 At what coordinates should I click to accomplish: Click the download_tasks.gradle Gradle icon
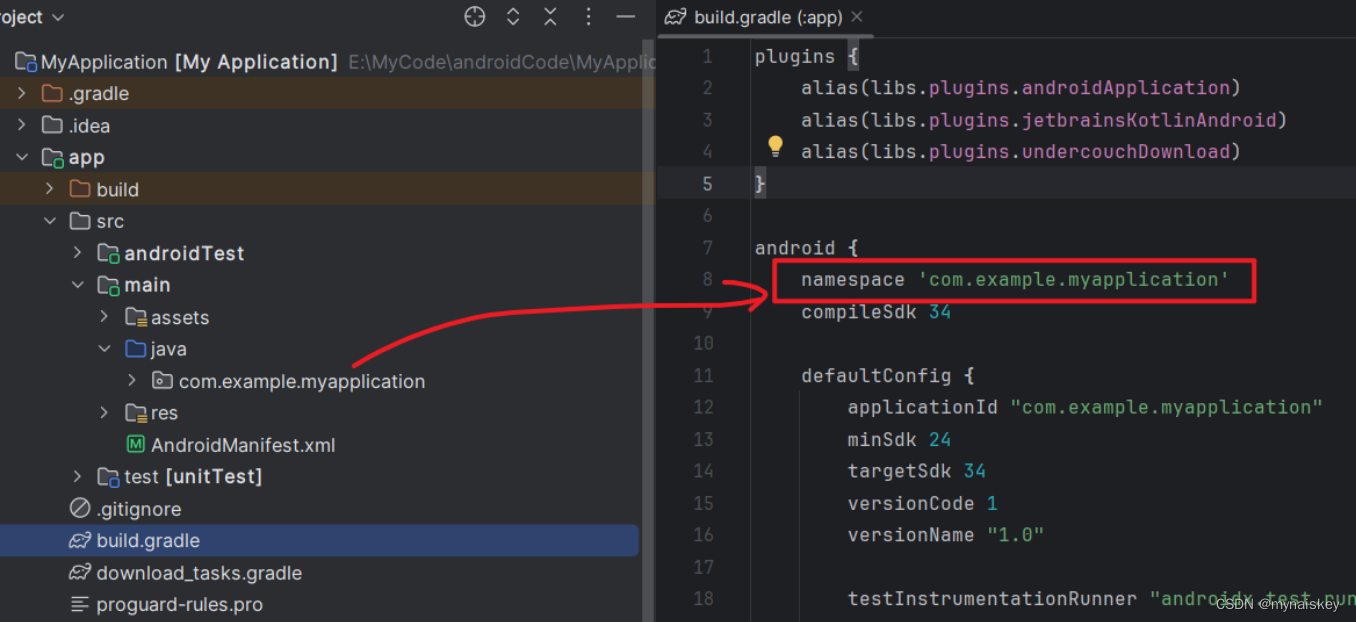tap(78, 573)
